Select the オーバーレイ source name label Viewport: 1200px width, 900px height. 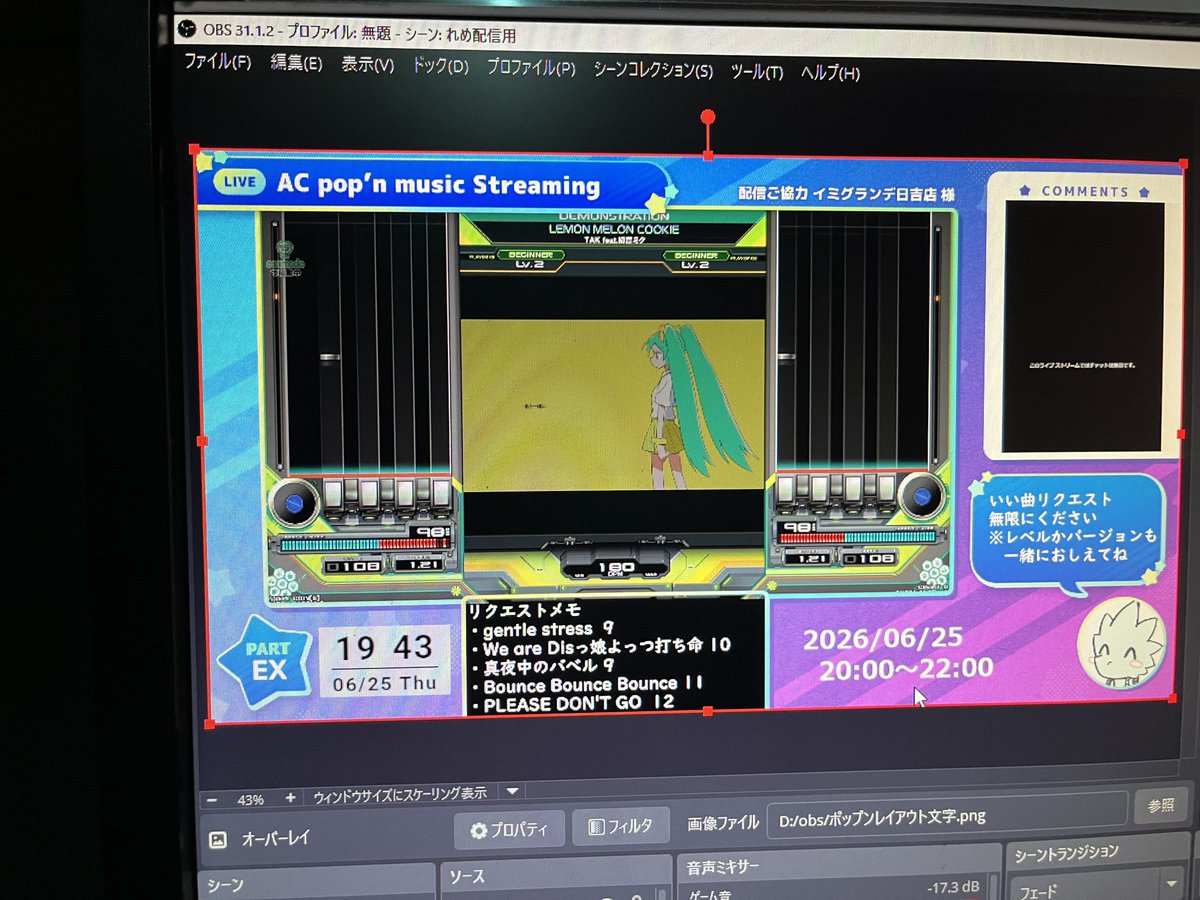pos(276,839)
